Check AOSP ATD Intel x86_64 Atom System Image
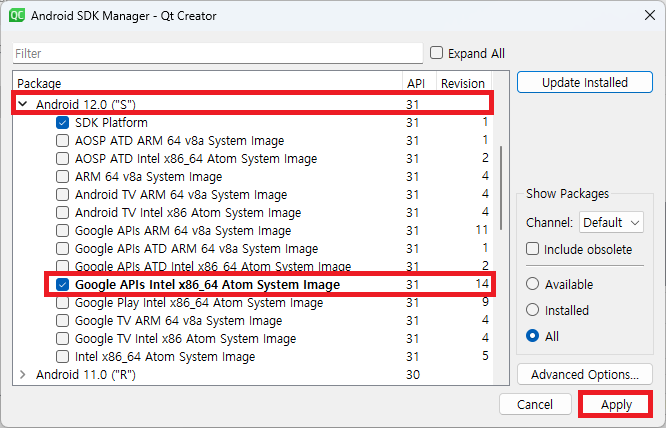666x428 pixels. [x=62, y=158]
